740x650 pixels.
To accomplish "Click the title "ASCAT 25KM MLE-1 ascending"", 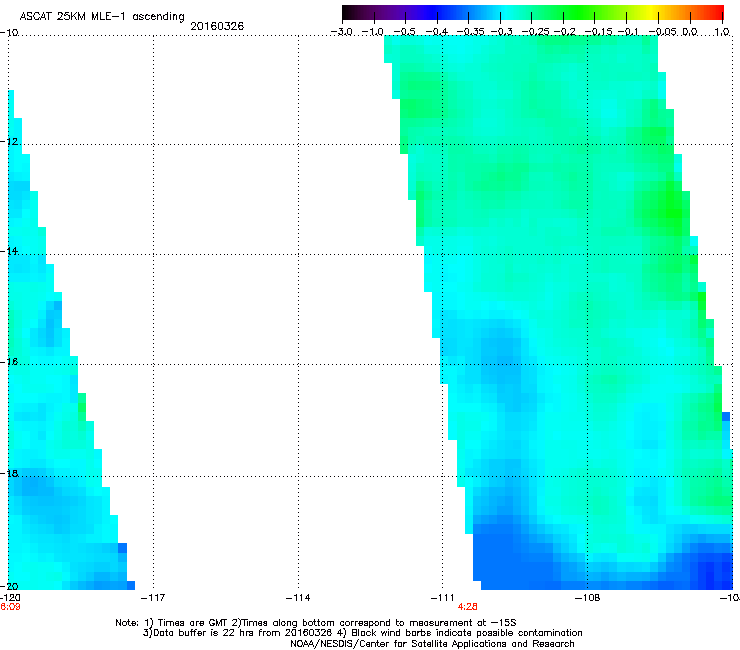I will (102, 17).
